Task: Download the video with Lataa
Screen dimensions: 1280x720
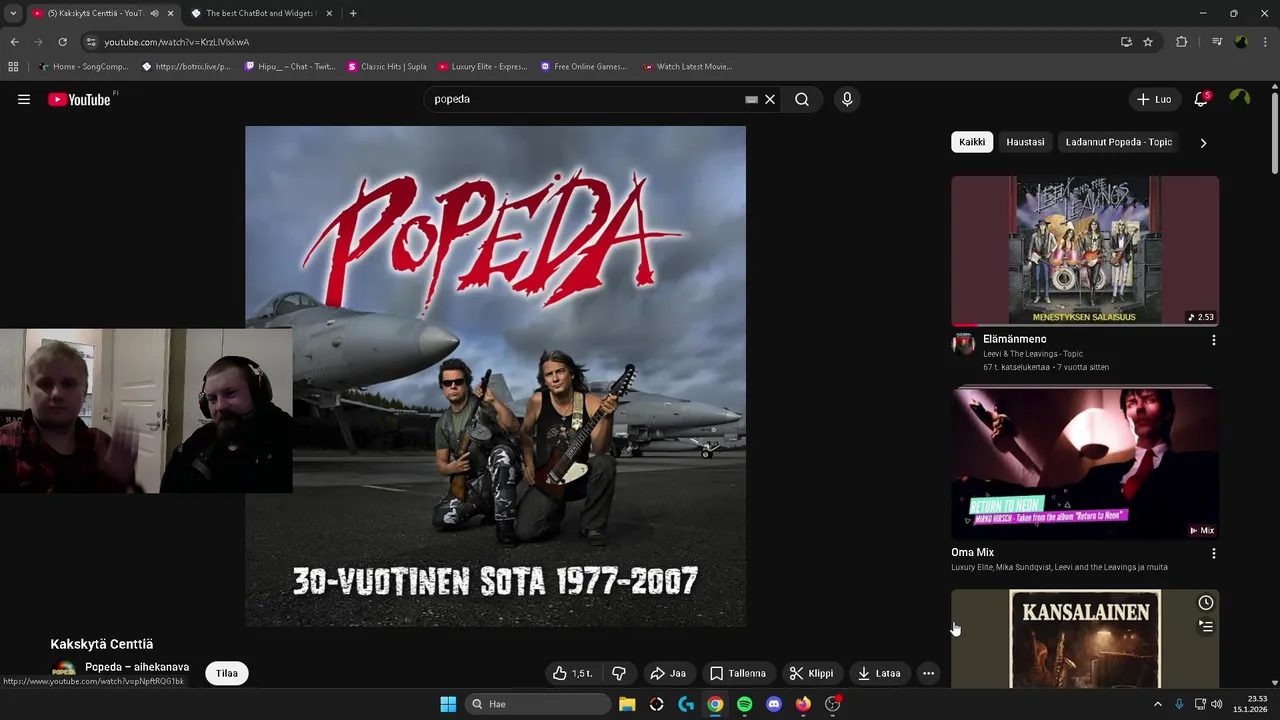Action: click(x=879, y=673)
